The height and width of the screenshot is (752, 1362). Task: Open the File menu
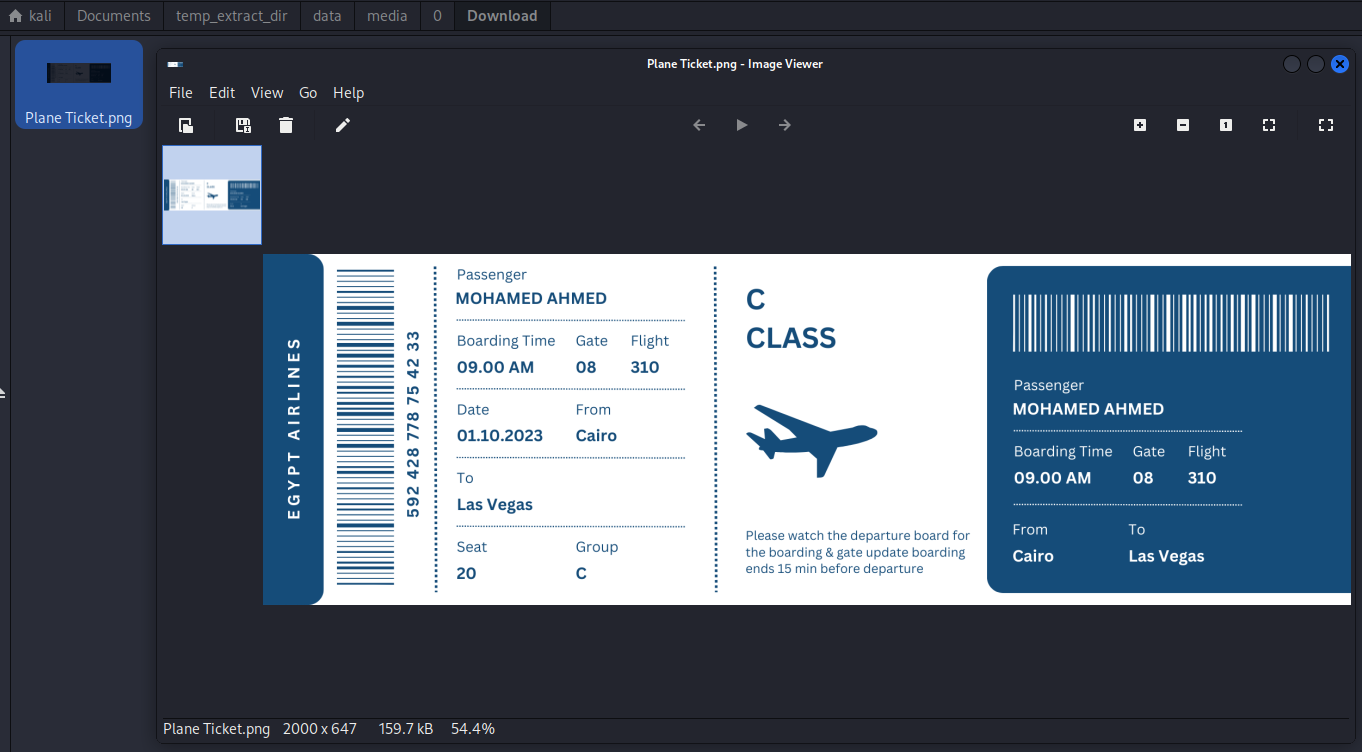(181, 93)
